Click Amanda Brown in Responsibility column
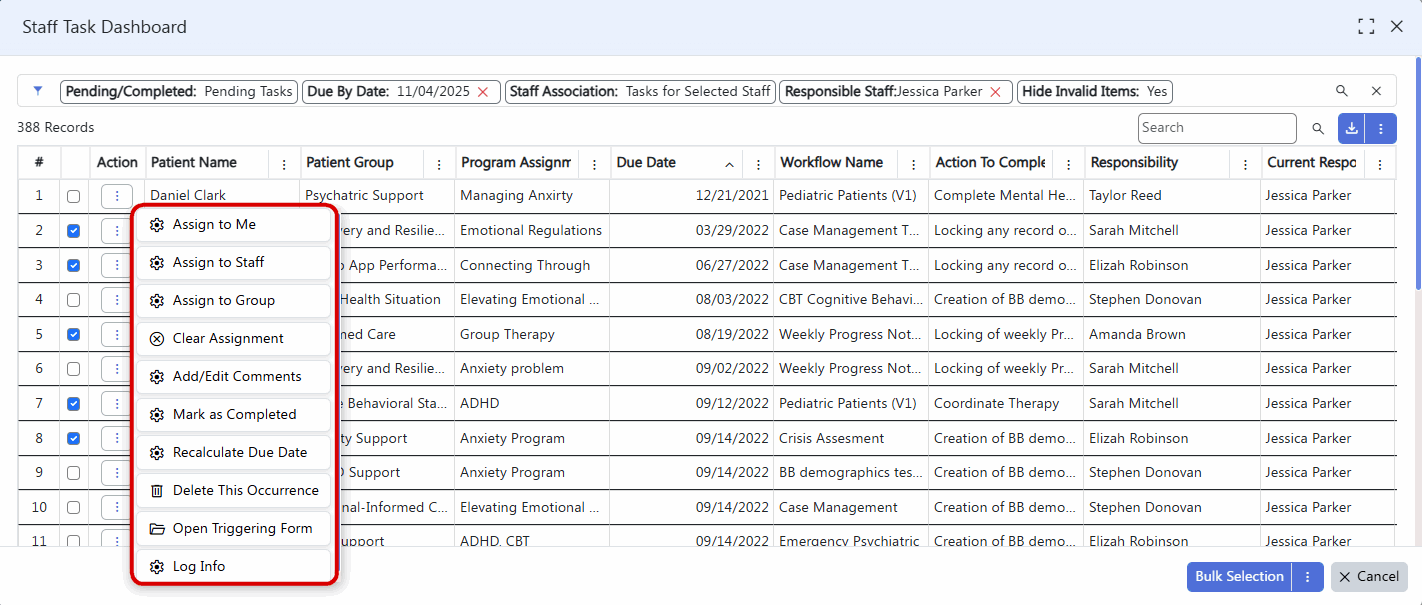Viewport: 1422px width, 605px height. (1137, 335)
